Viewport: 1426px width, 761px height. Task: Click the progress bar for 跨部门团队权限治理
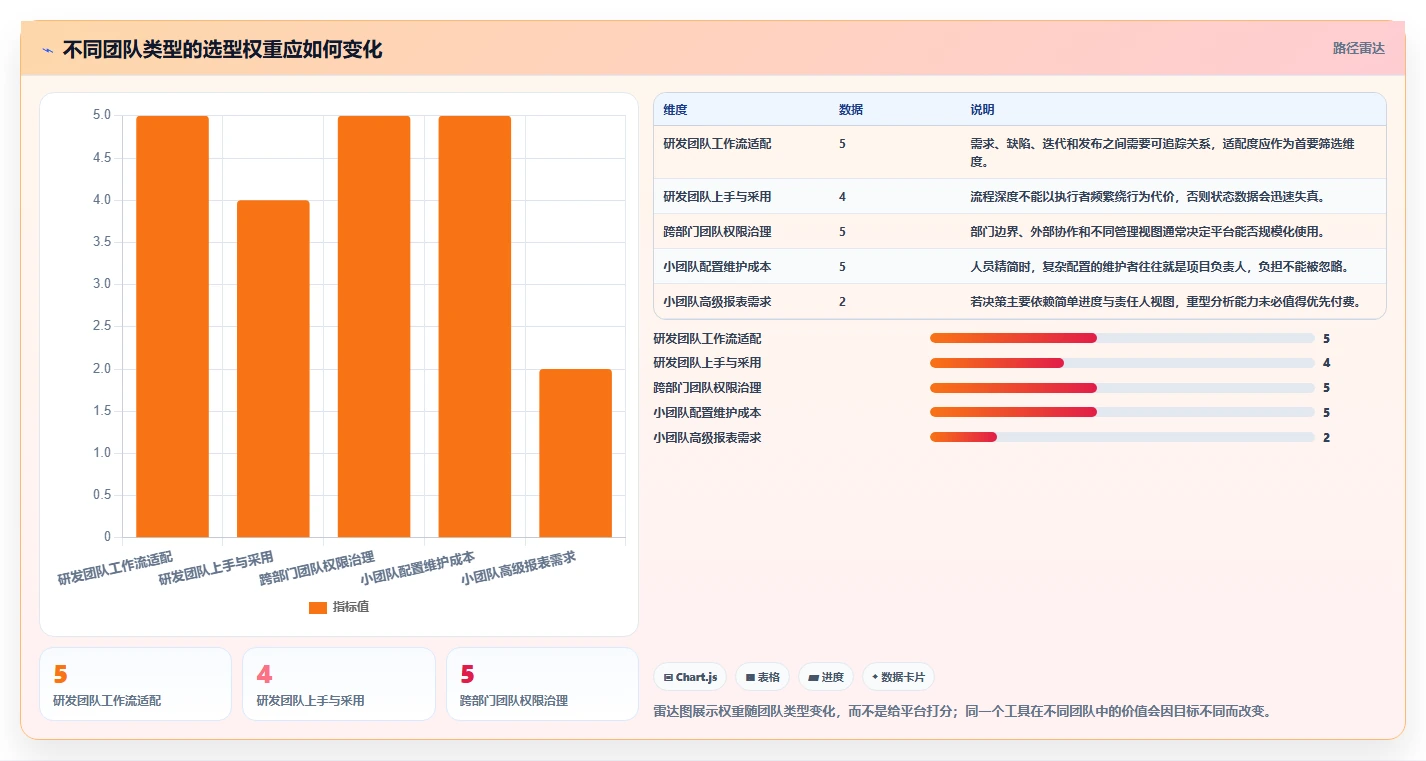coord(1122,388)
